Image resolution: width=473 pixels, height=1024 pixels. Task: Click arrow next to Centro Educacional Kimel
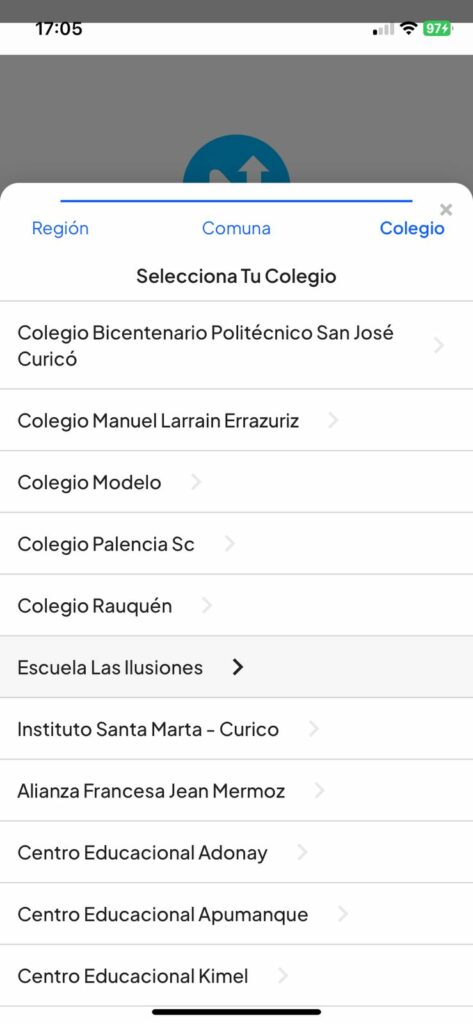(x=283, y=976)
